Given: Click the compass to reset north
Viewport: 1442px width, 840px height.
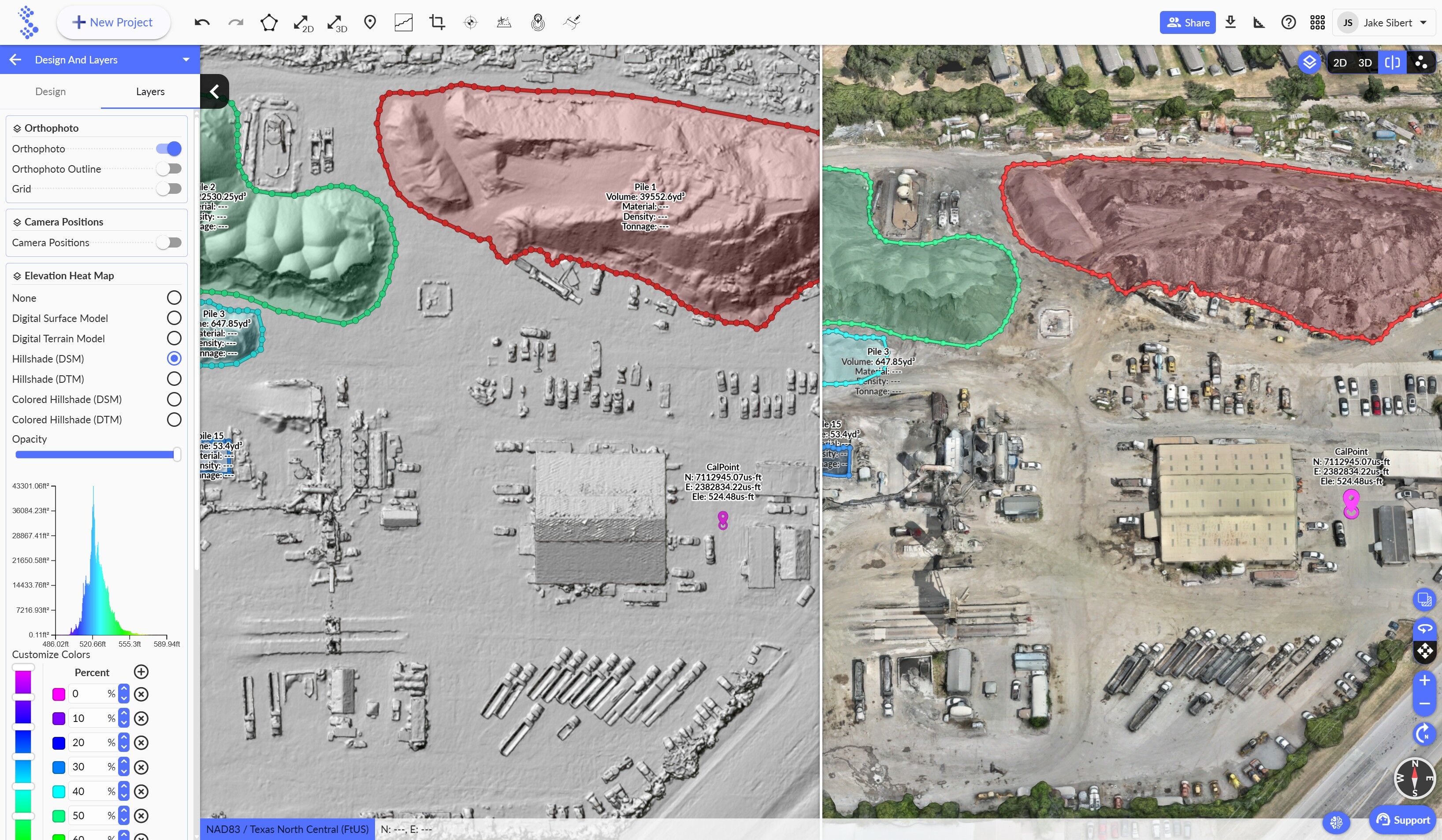Looking at the screenshot, I should [1415, 778].
